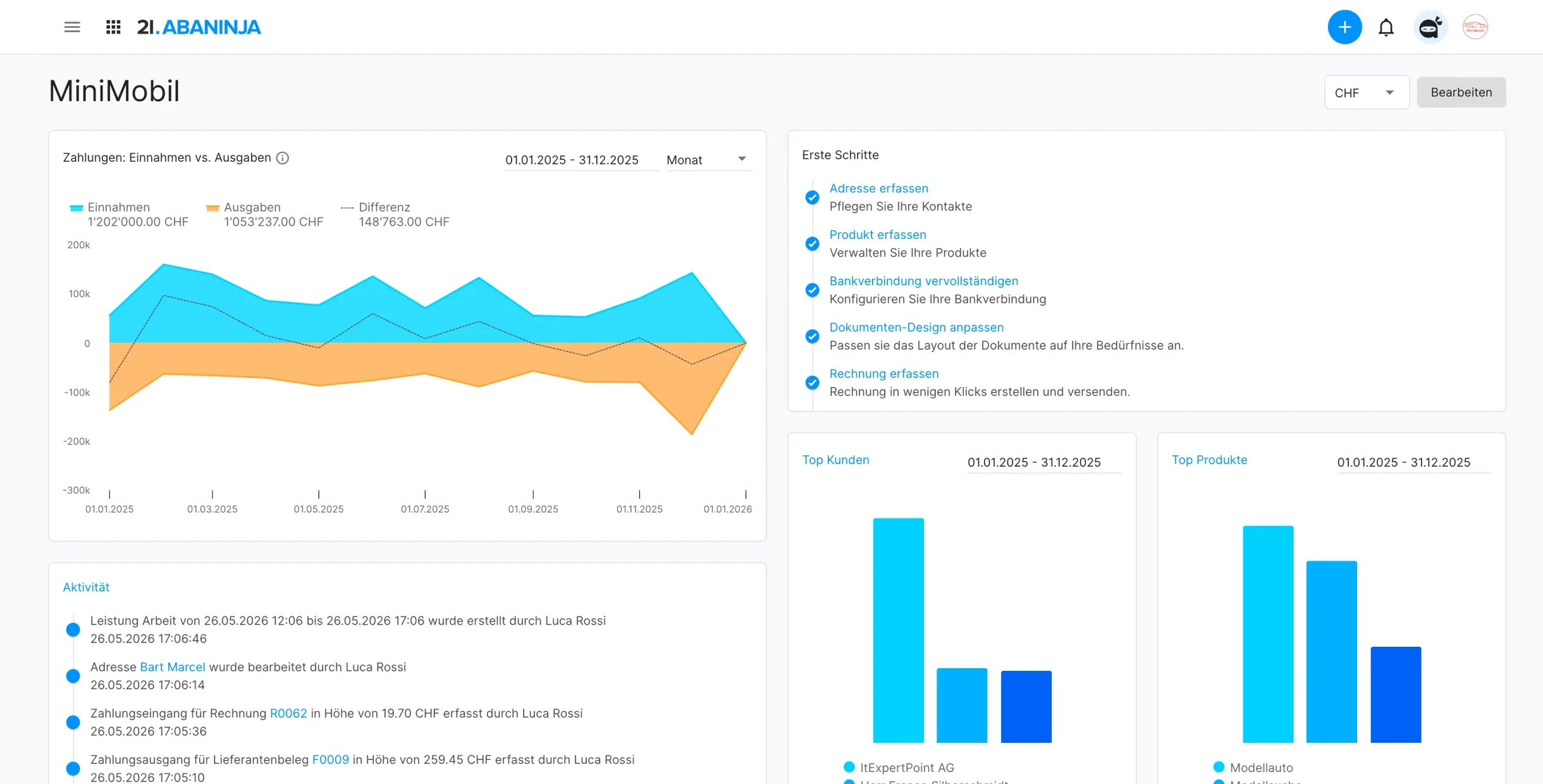This screenshot has height=784, width=1543.
Task: Click the Leistung Arbeit activity bullet
Action: point(73,630)
